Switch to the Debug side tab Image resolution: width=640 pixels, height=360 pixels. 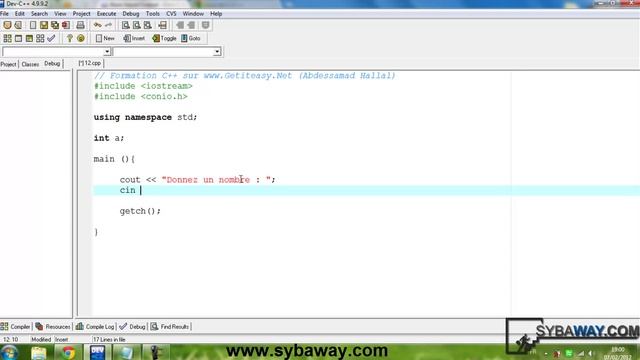[52, 64]
